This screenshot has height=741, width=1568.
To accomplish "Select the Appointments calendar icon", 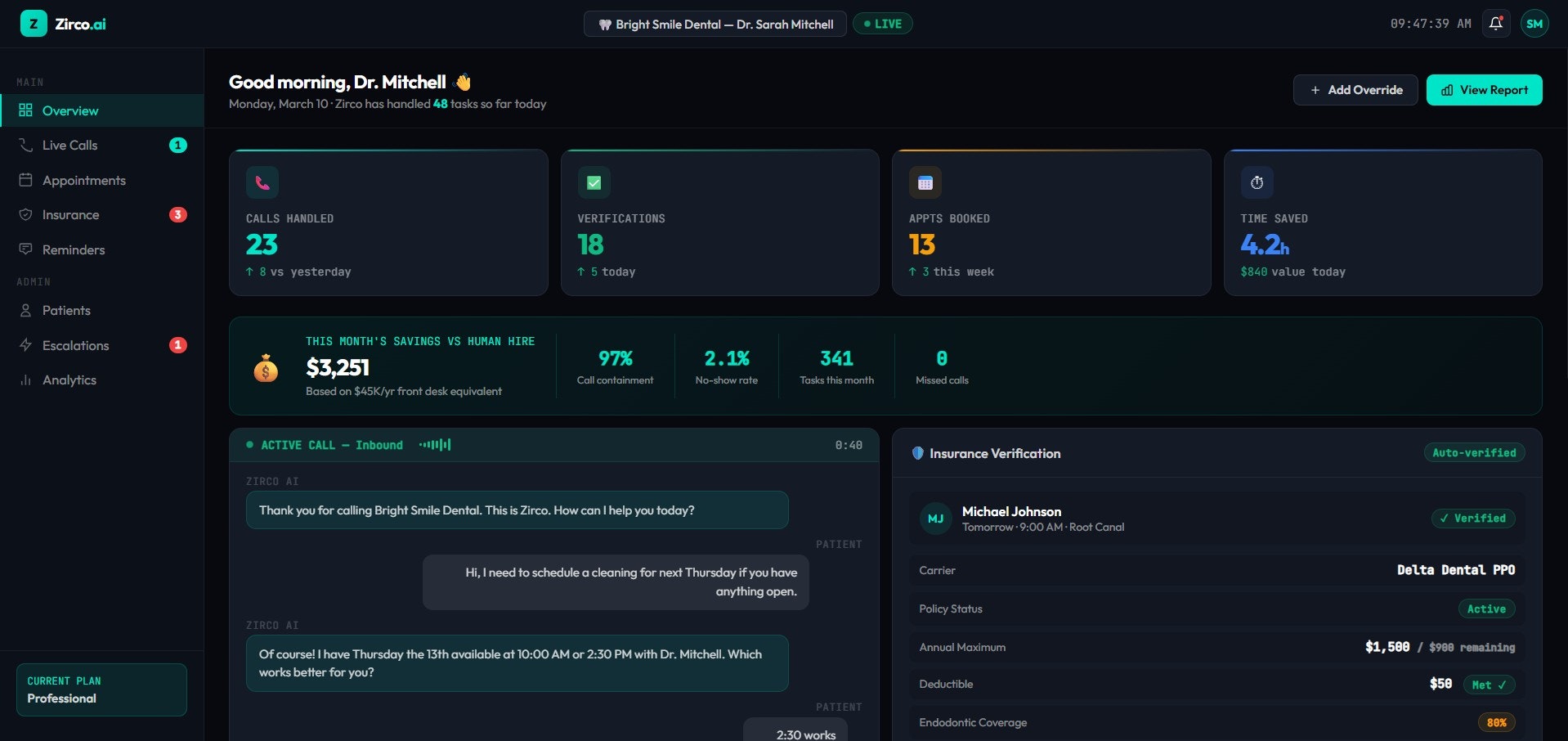I will tap(25, 180).
